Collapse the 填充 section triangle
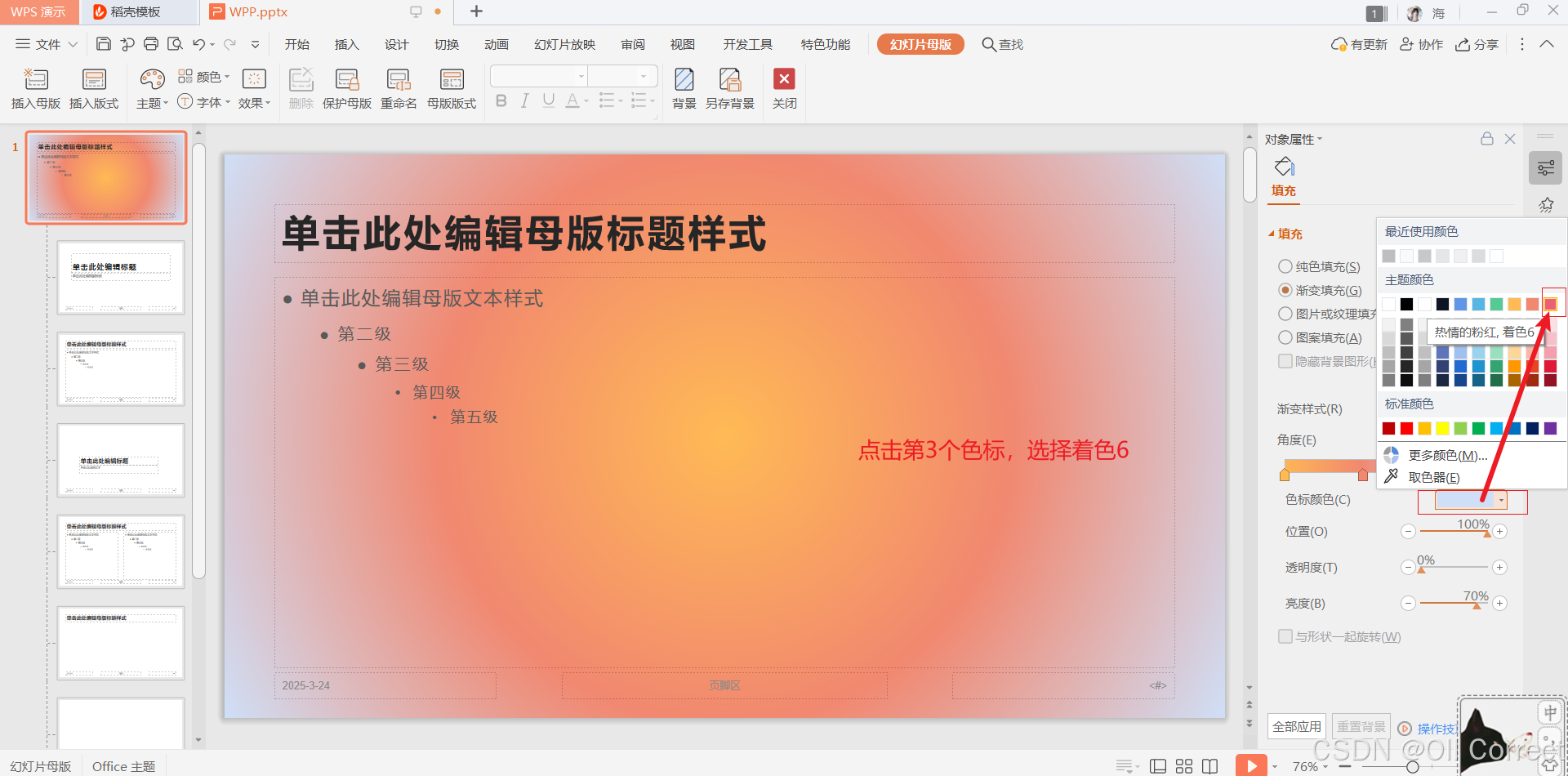1568x776 pixels. point(1271,234)
